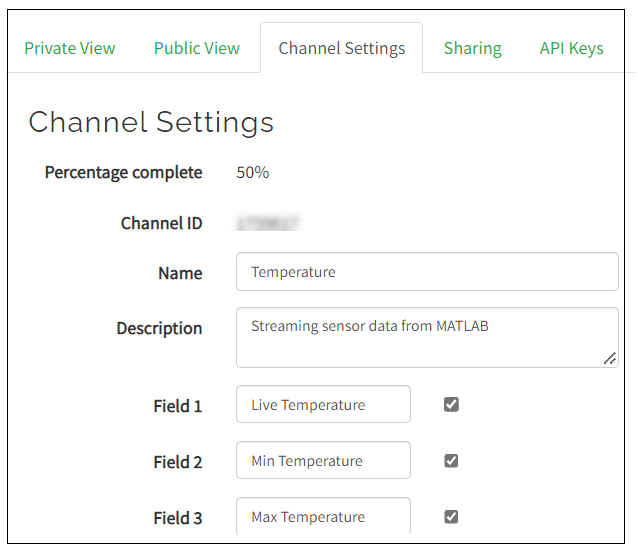Screen dimensions: 638x554
Task: Focus the Description text area
Action: [x=427, y=337]
